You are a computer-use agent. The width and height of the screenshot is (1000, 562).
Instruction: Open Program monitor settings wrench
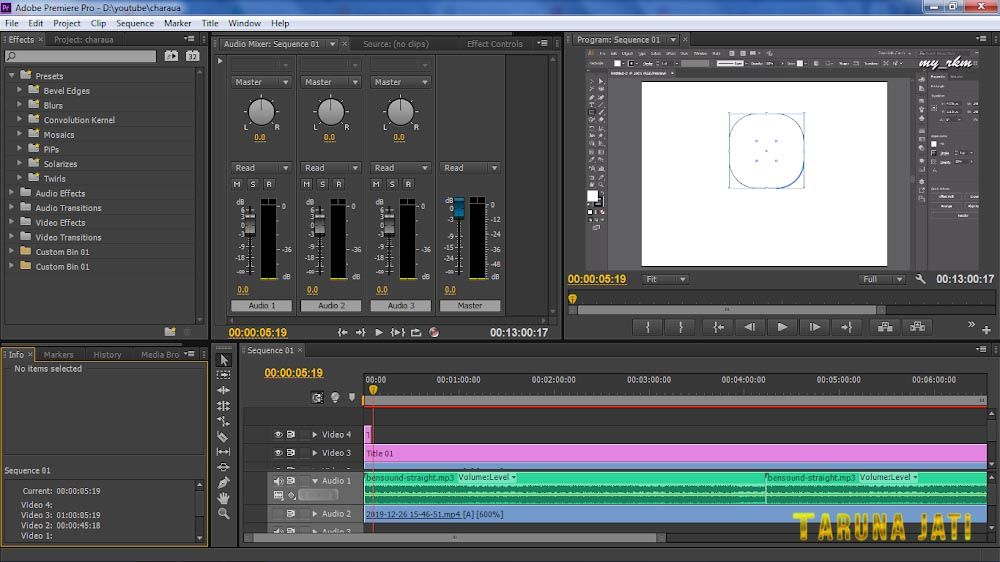(920, 279)
